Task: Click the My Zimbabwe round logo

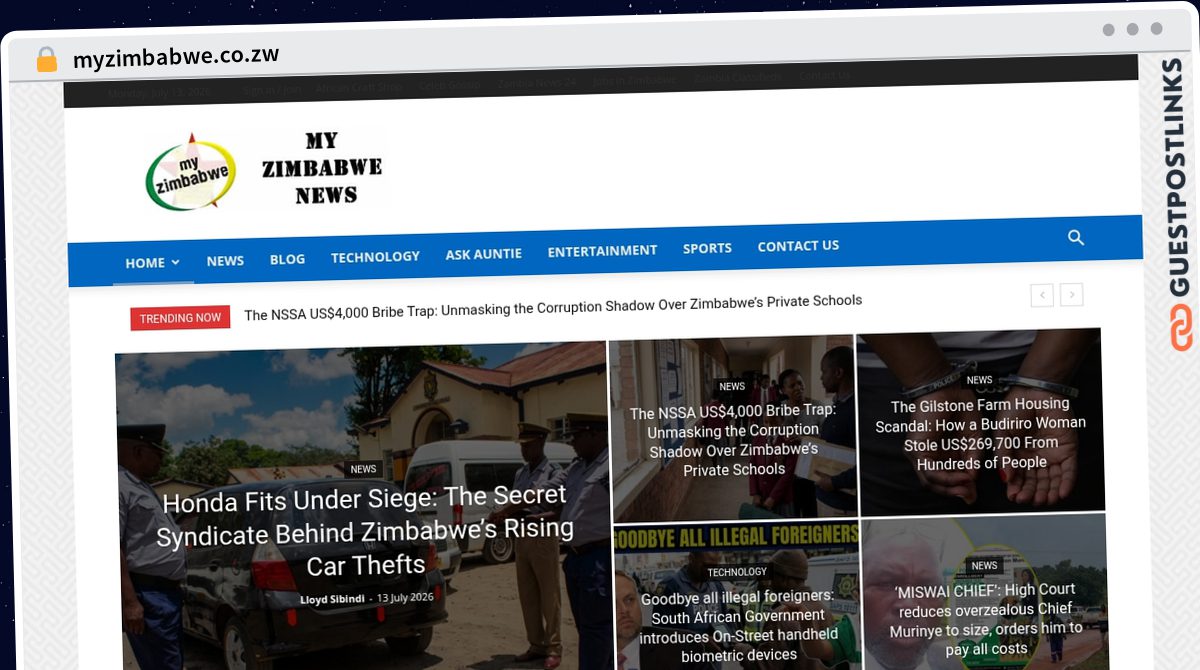Action: 191,171
